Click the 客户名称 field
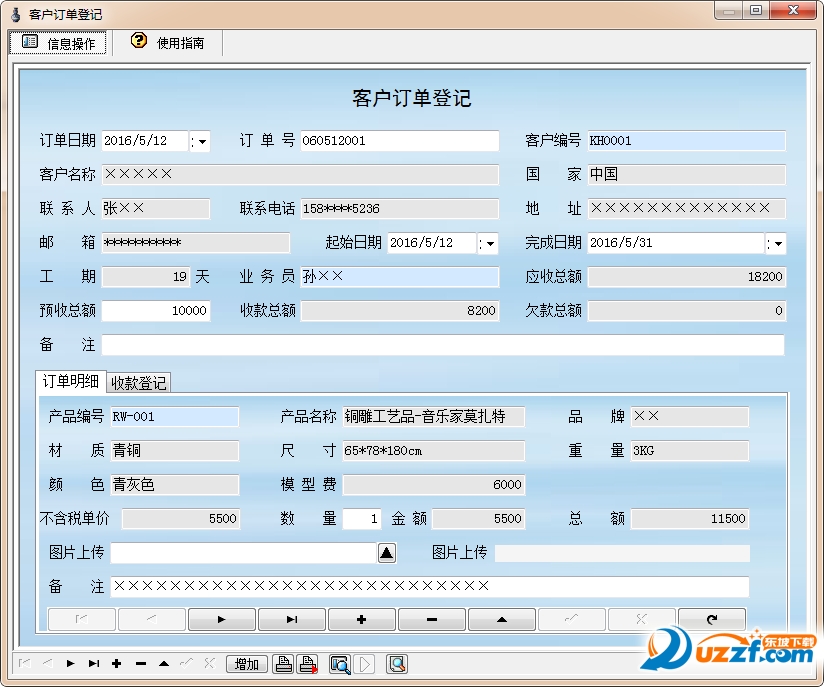This screenshot has width=824, height=687. click(x=300, y=175)
